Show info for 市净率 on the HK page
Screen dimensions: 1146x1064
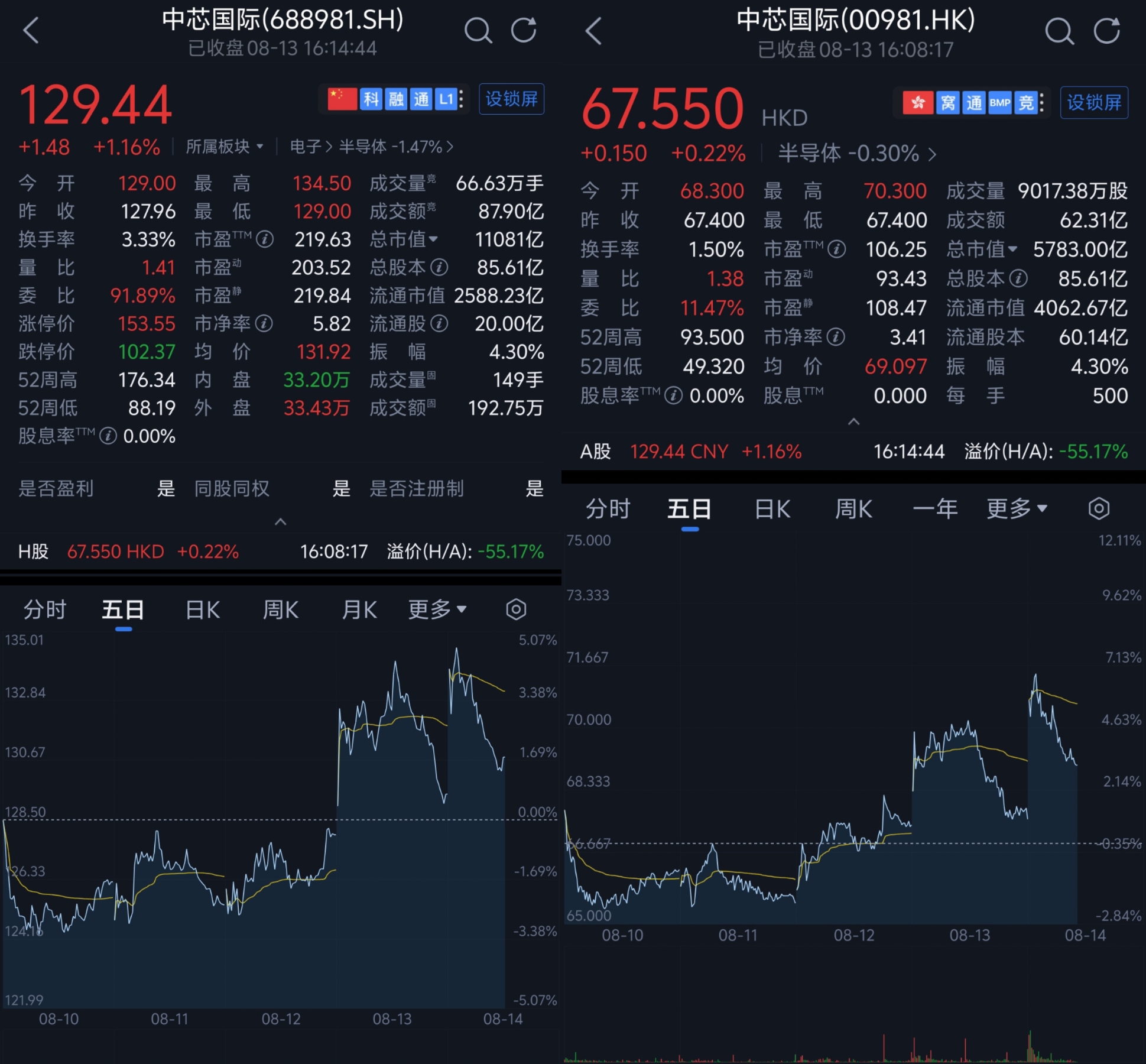point(836,337)
